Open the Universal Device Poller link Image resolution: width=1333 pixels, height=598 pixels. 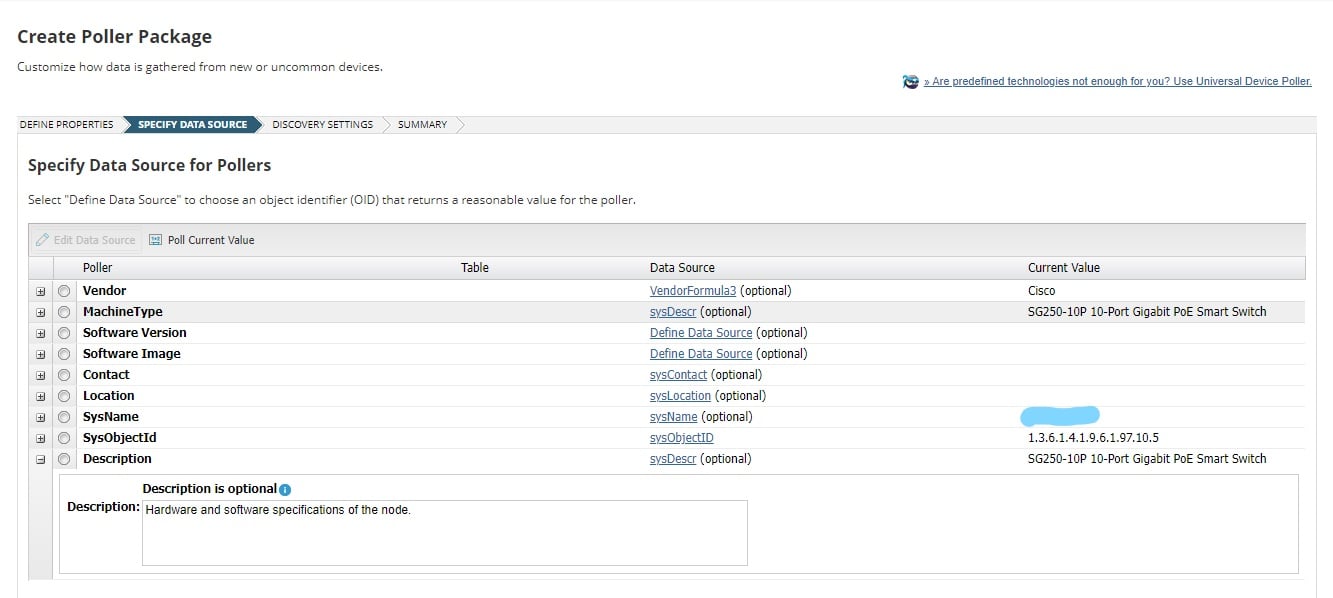coord(1117,82)
